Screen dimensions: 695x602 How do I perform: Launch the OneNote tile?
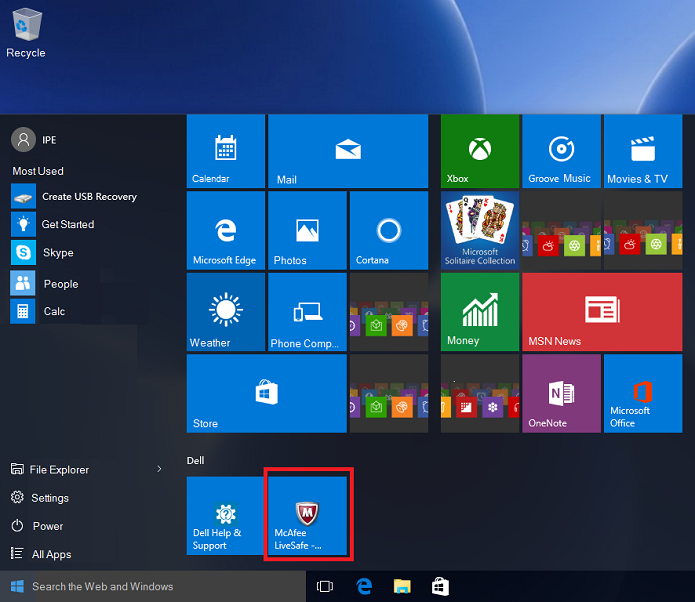561,394
